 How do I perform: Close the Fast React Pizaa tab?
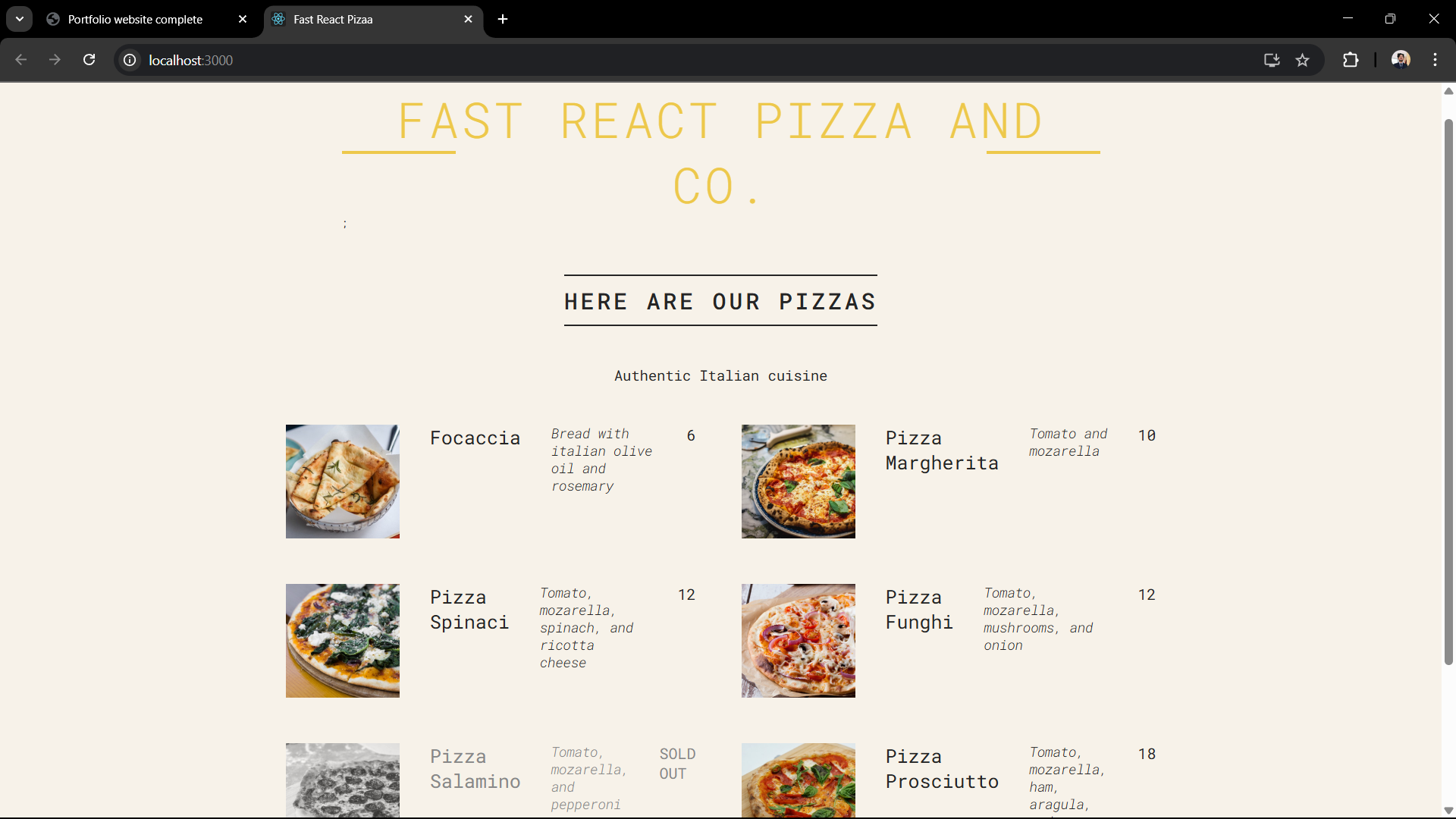(468, 20)
